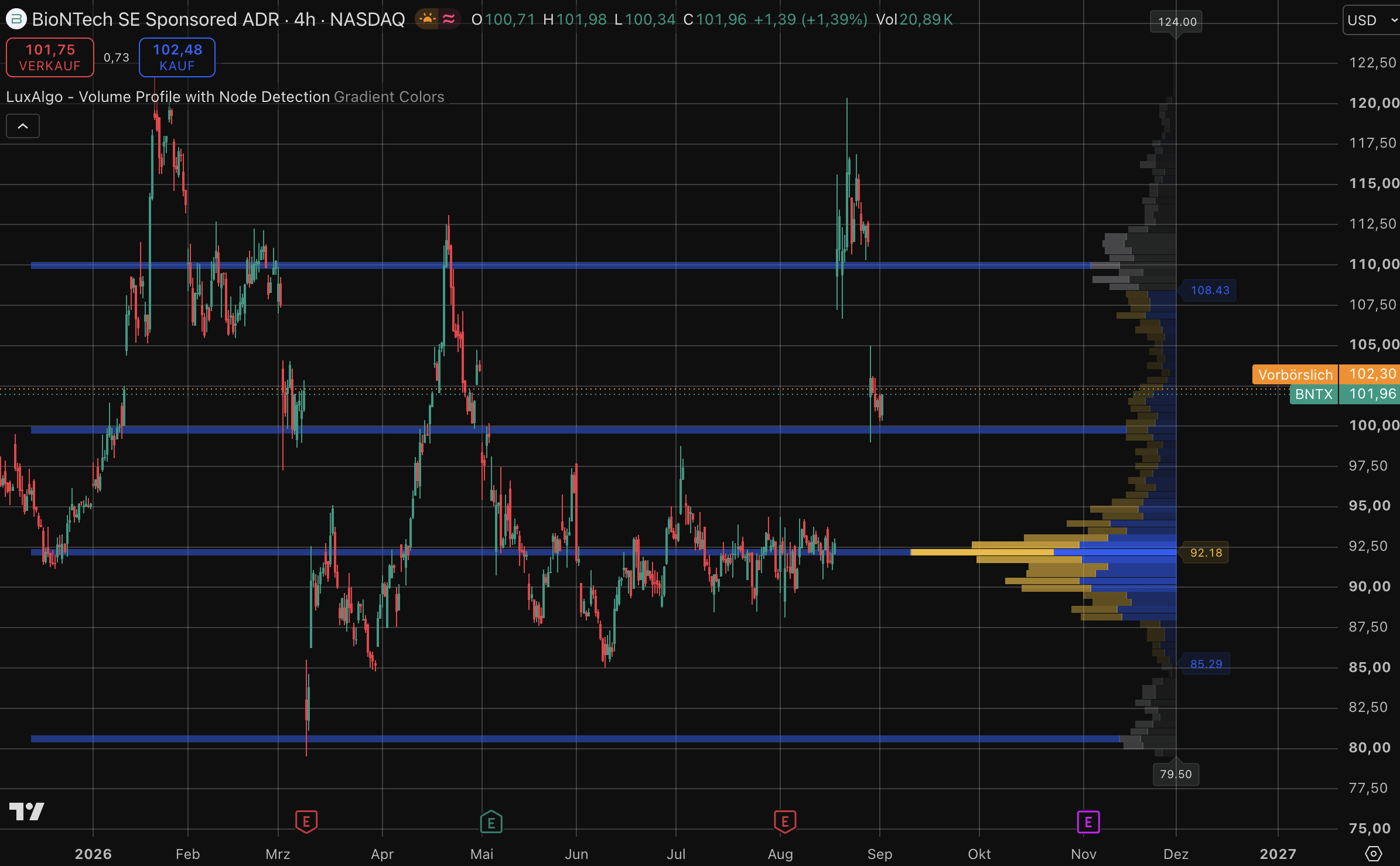Click the Jun label on time axis

pyautogui.click(x=576, y=854)
